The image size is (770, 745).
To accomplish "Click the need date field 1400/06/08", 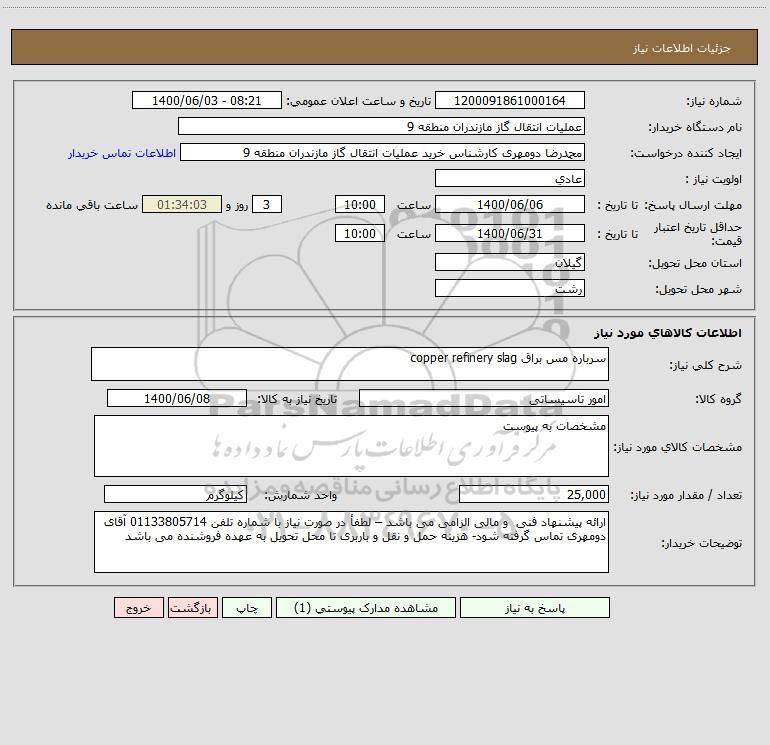I will (177, 398).
